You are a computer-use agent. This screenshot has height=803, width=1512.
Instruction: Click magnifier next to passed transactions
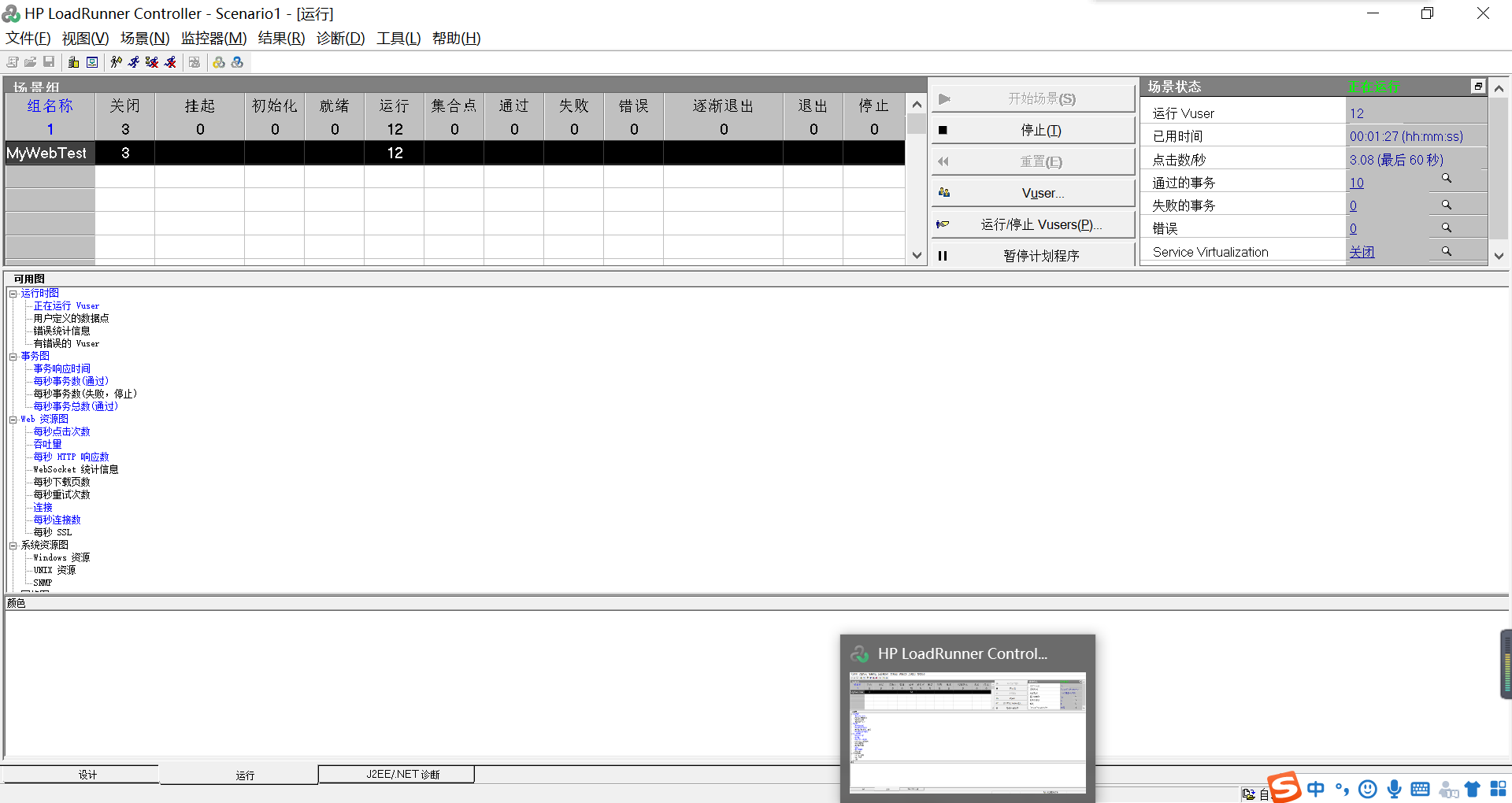coord(1447,179)
